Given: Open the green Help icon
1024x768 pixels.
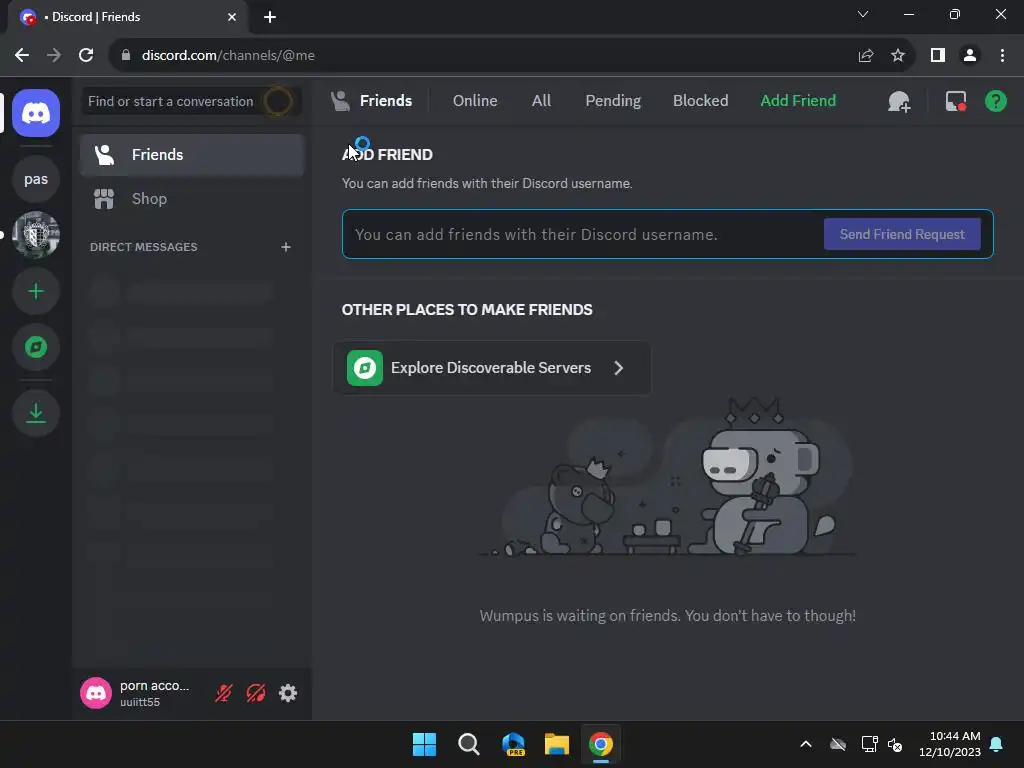Looking at the screenshot, I should [x=995, y=101].
